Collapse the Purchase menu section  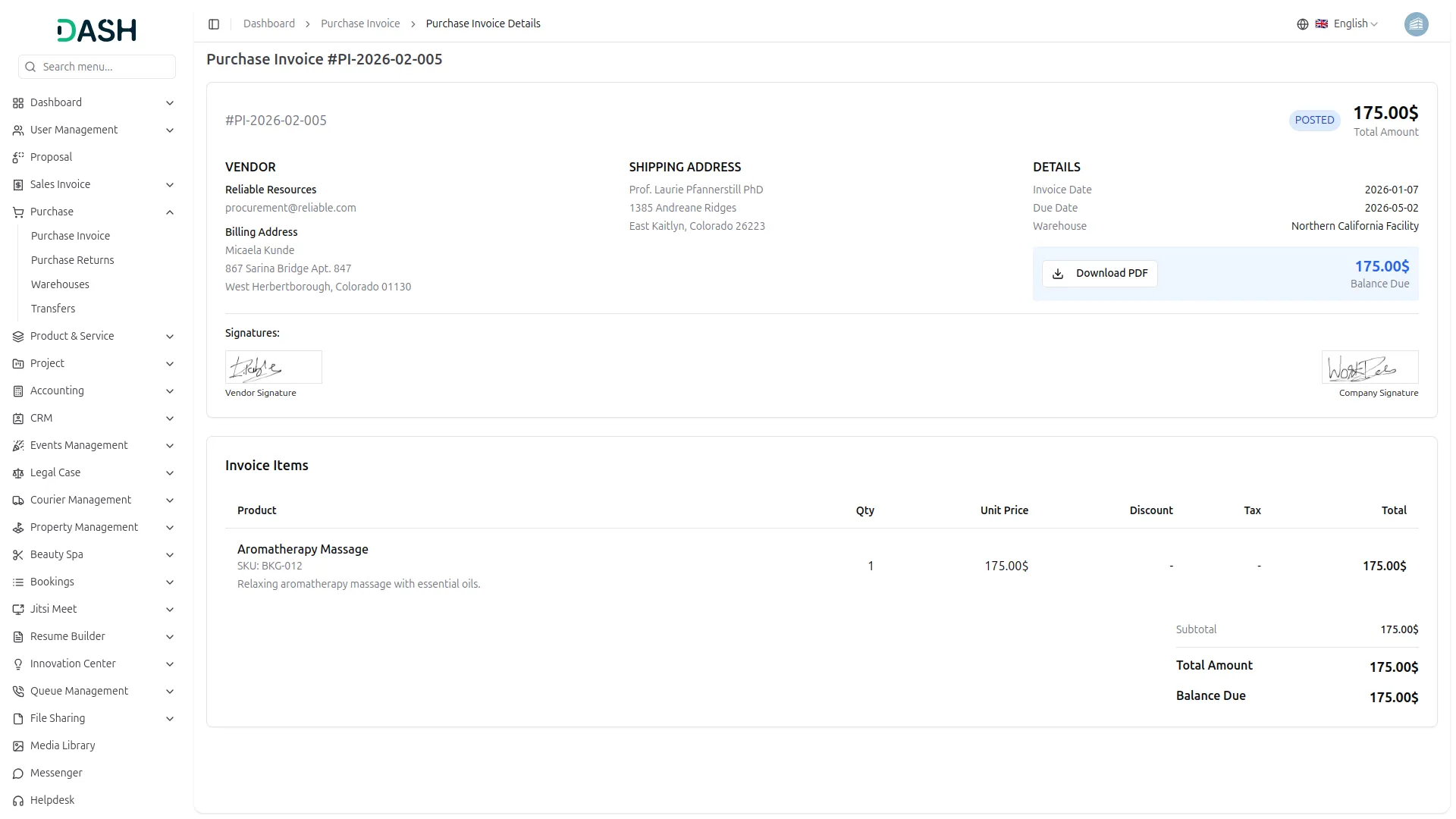(x=170, y=212)
